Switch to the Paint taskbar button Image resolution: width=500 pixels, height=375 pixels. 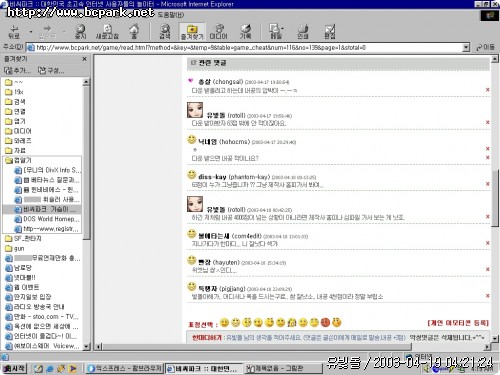coord(283,368)
